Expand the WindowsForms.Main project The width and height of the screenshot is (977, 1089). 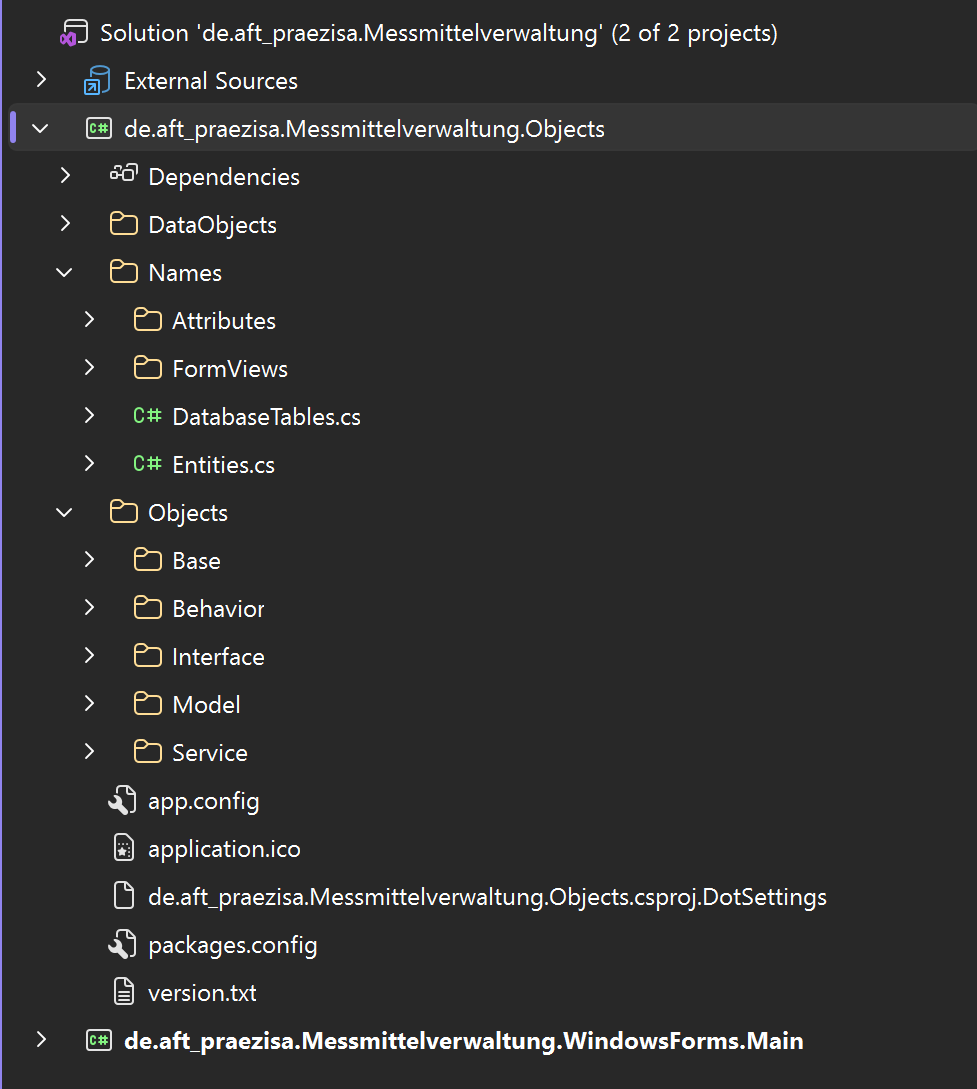coord(41,1040)
